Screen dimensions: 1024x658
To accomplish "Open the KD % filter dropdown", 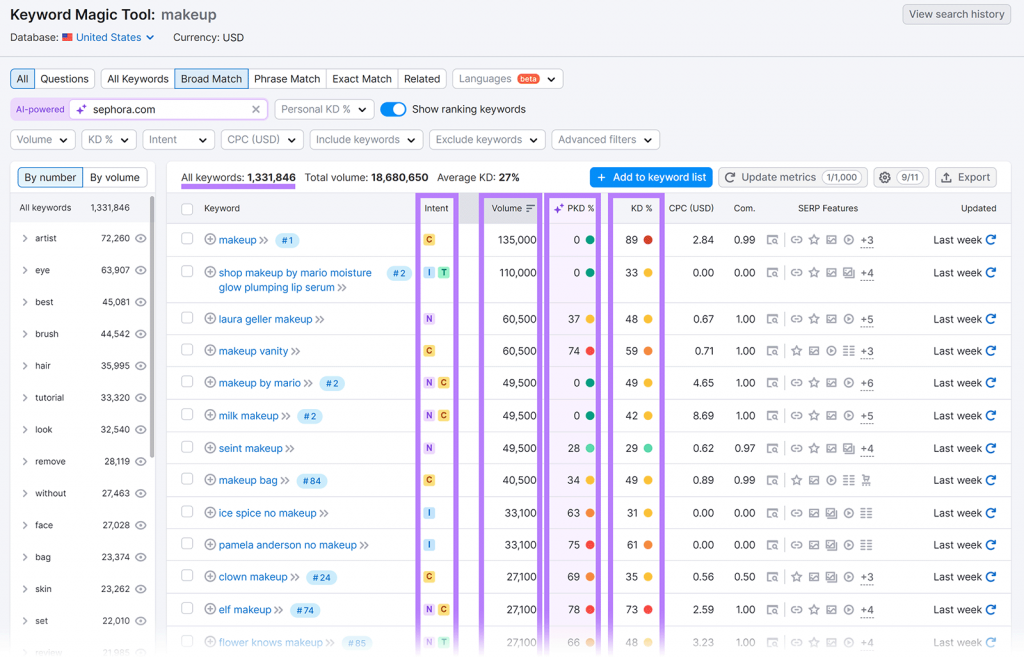I will pyautogui.click(x=108, y=140).
